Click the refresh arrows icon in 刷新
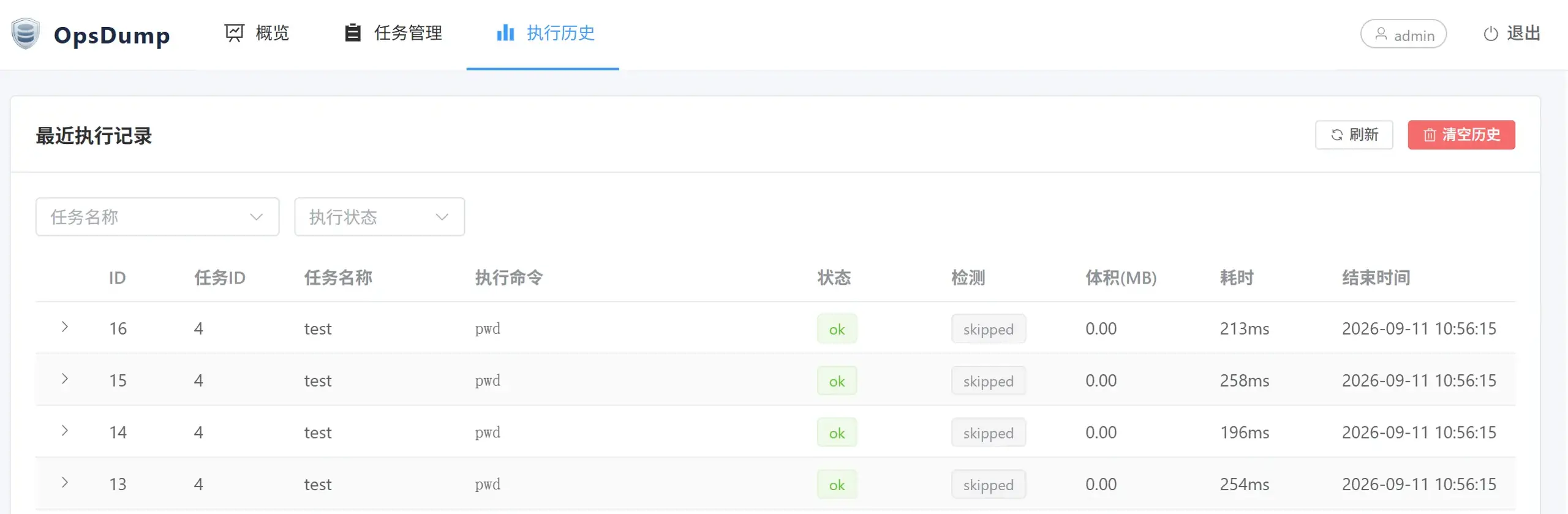 (x=1337, y=135)
